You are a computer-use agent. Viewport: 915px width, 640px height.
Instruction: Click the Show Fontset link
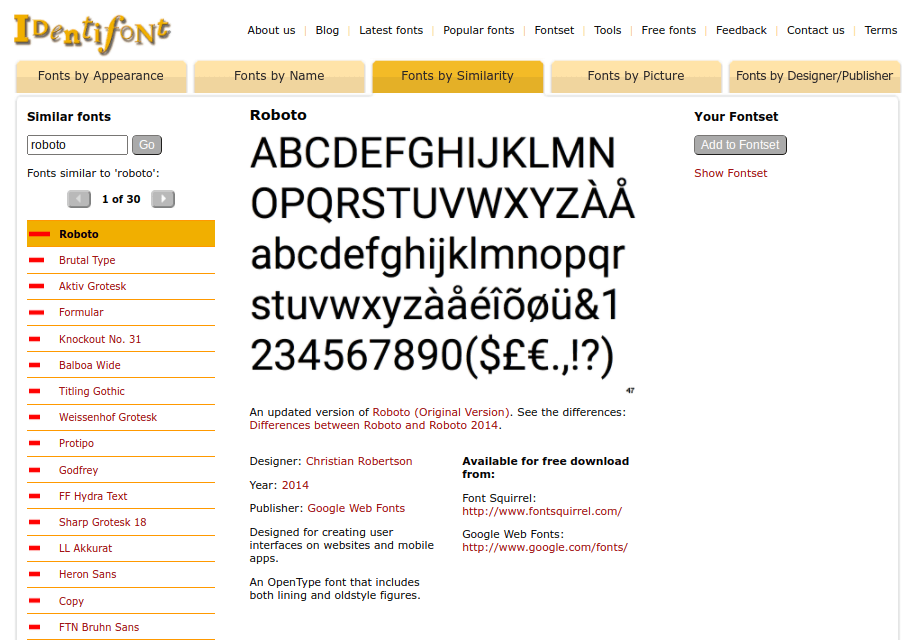coord(731,173)
